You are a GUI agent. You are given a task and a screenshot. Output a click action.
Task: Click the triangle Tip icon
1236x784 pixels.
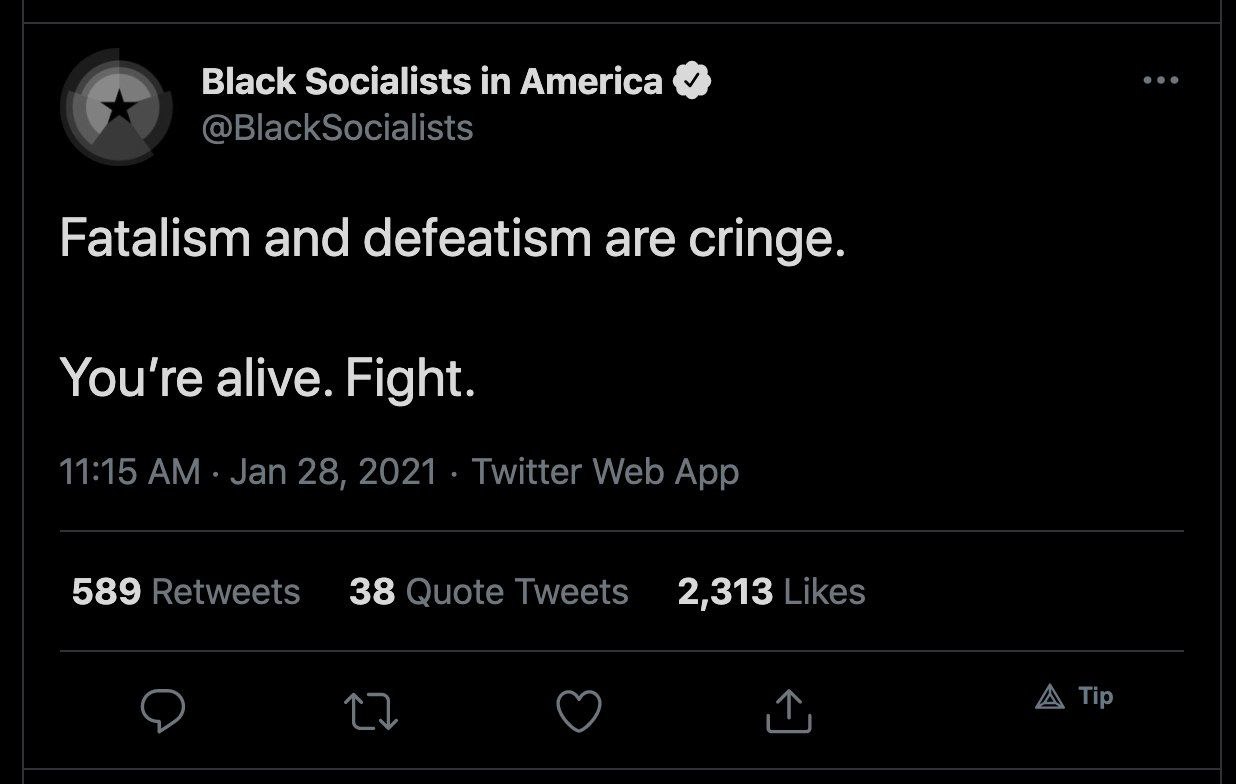[1049, 698]
